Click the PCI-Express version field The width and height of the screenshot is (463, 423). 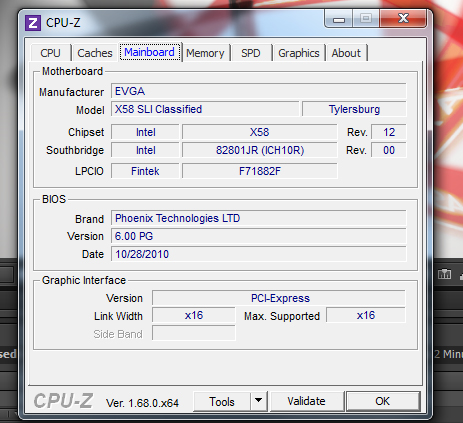279,298
